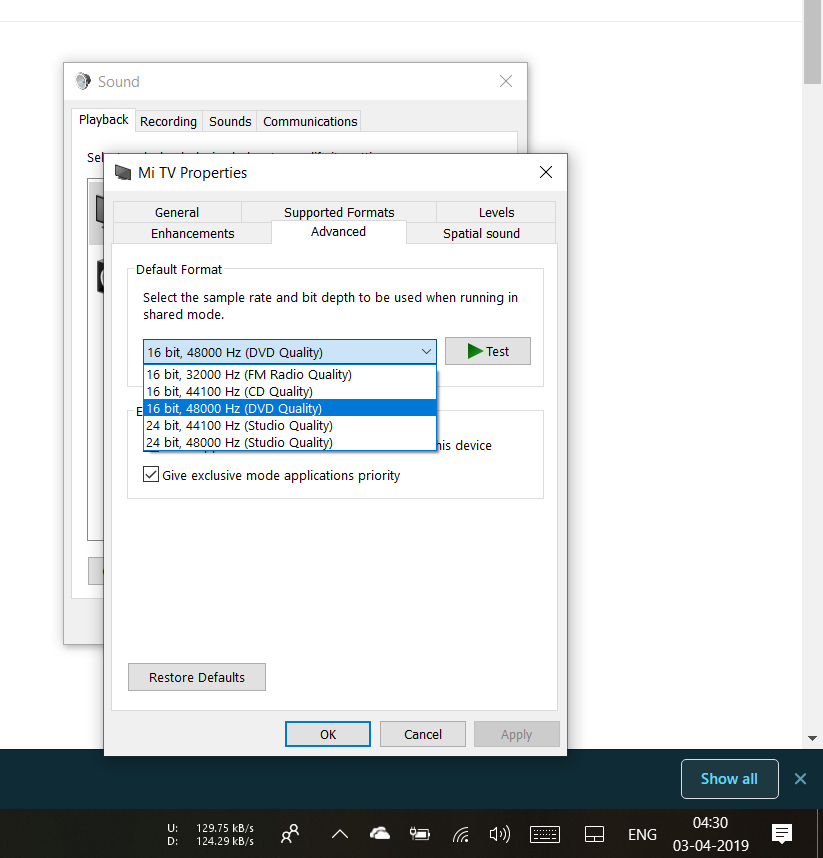Dismiss the downloads bar with X
Screen dimensions: 823x858
(800, 779)
